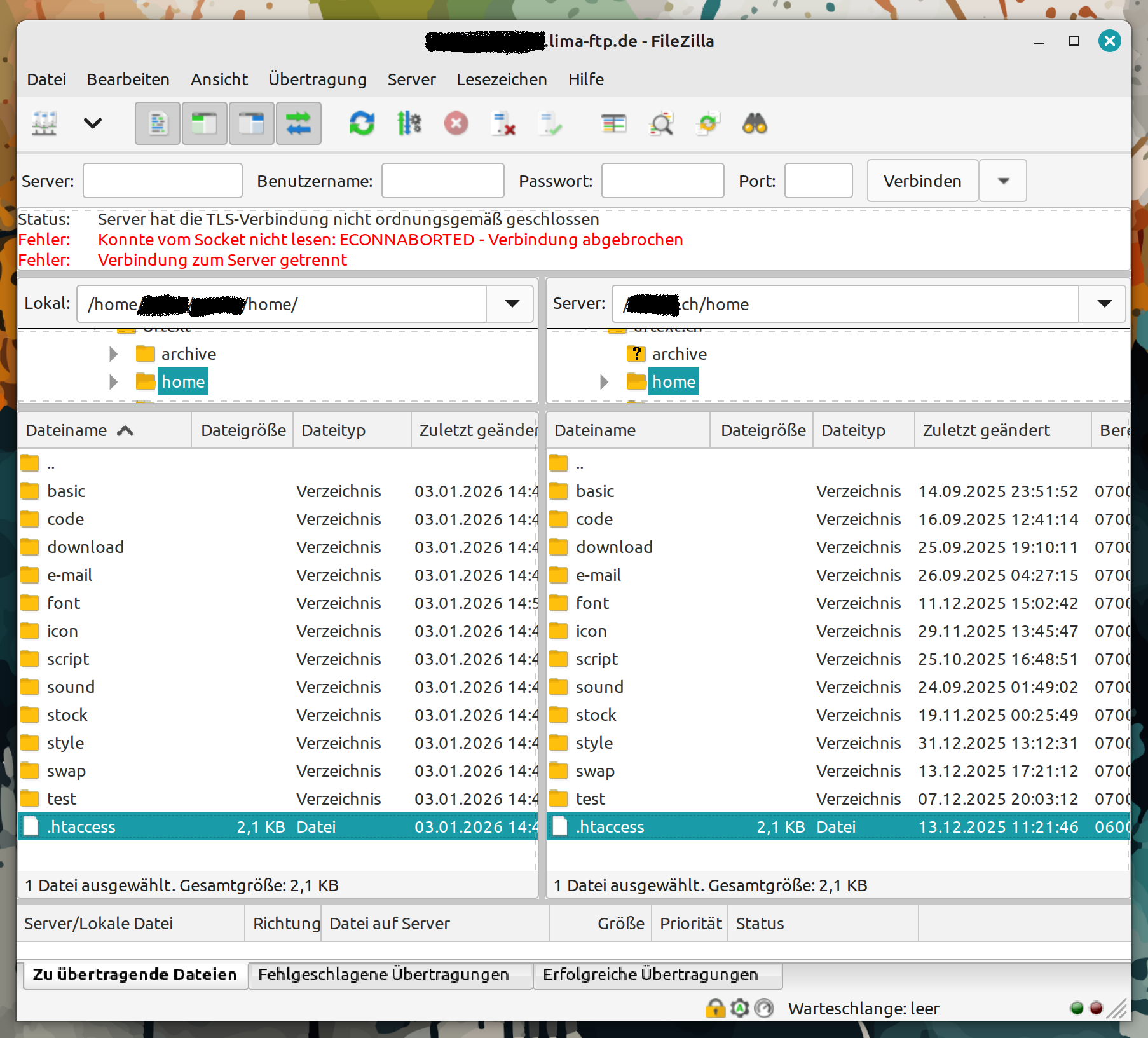Focus the Passwort input field
The height and width of the screenshot is (1038, 1148).
(662, 181)
